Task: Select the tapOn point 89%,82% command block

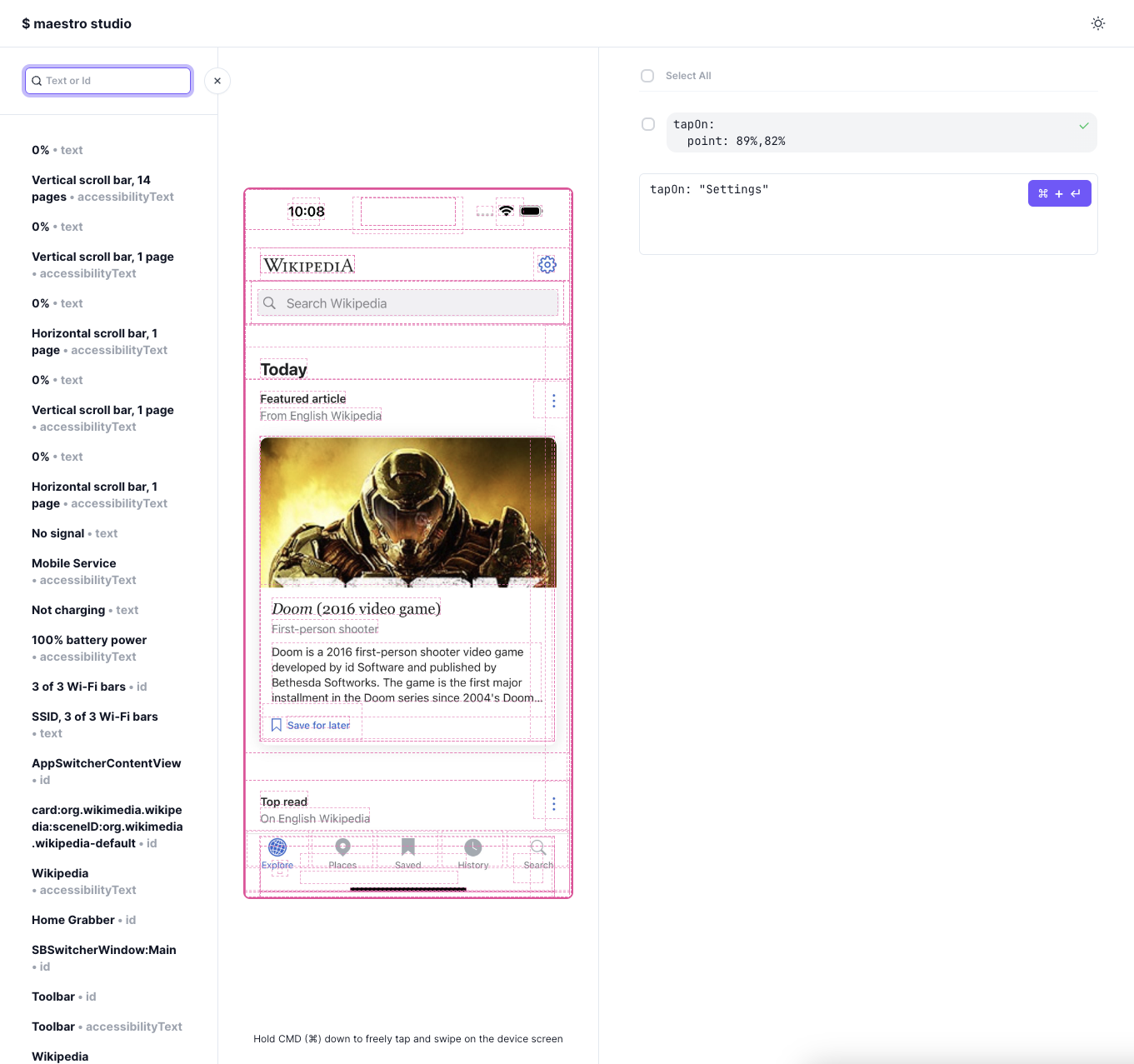Action: (882, 132)
